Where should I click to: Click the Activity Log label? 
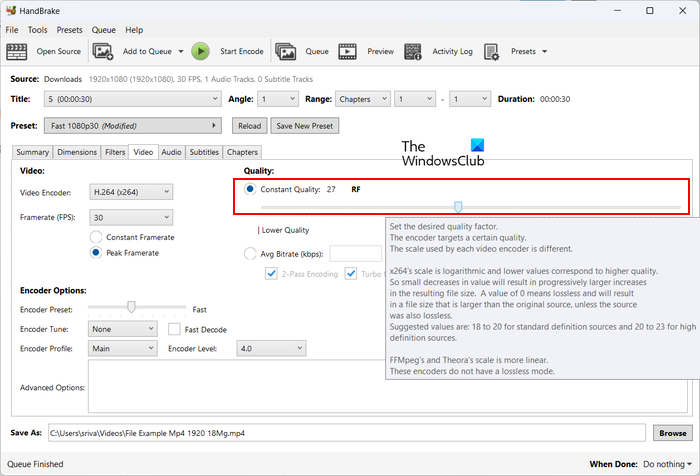tap(452, 51)
